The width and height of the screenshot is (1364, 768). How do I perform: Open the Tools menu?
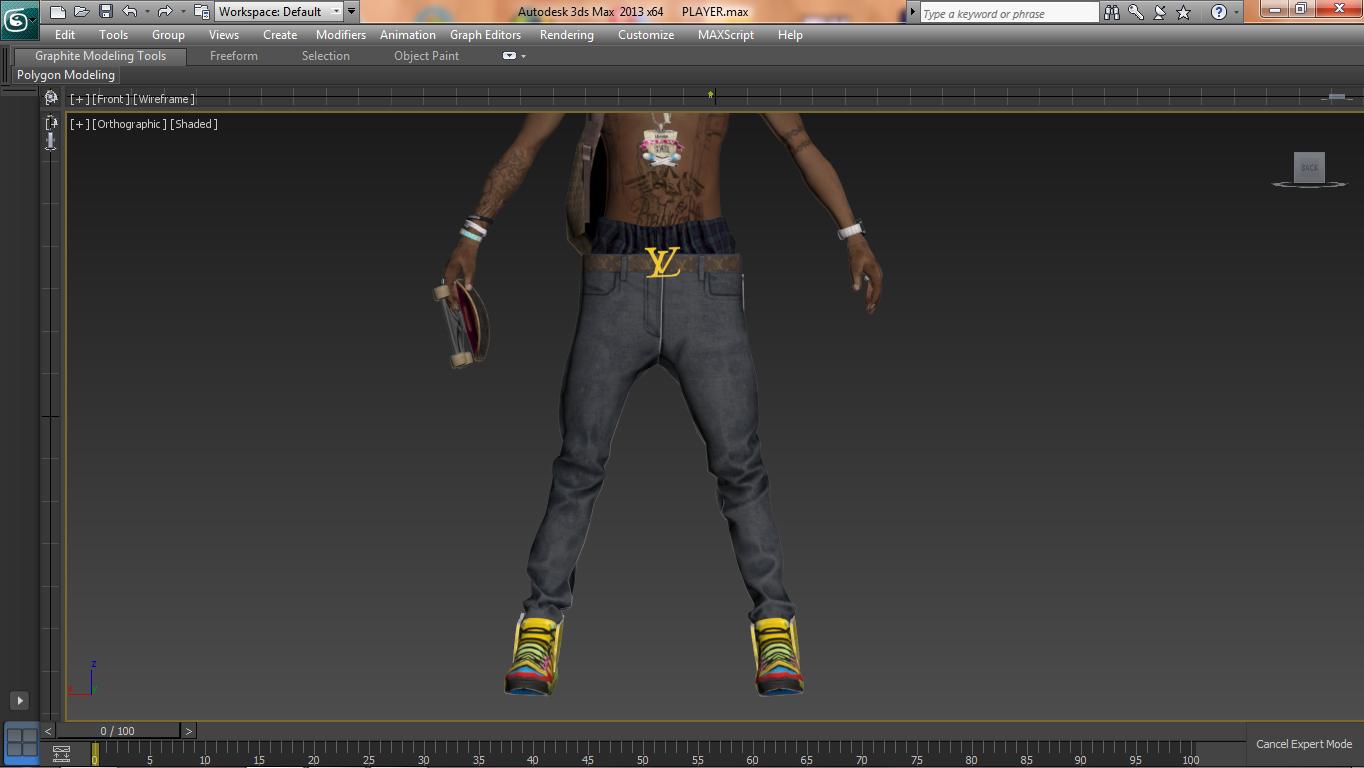click(113, 35)
